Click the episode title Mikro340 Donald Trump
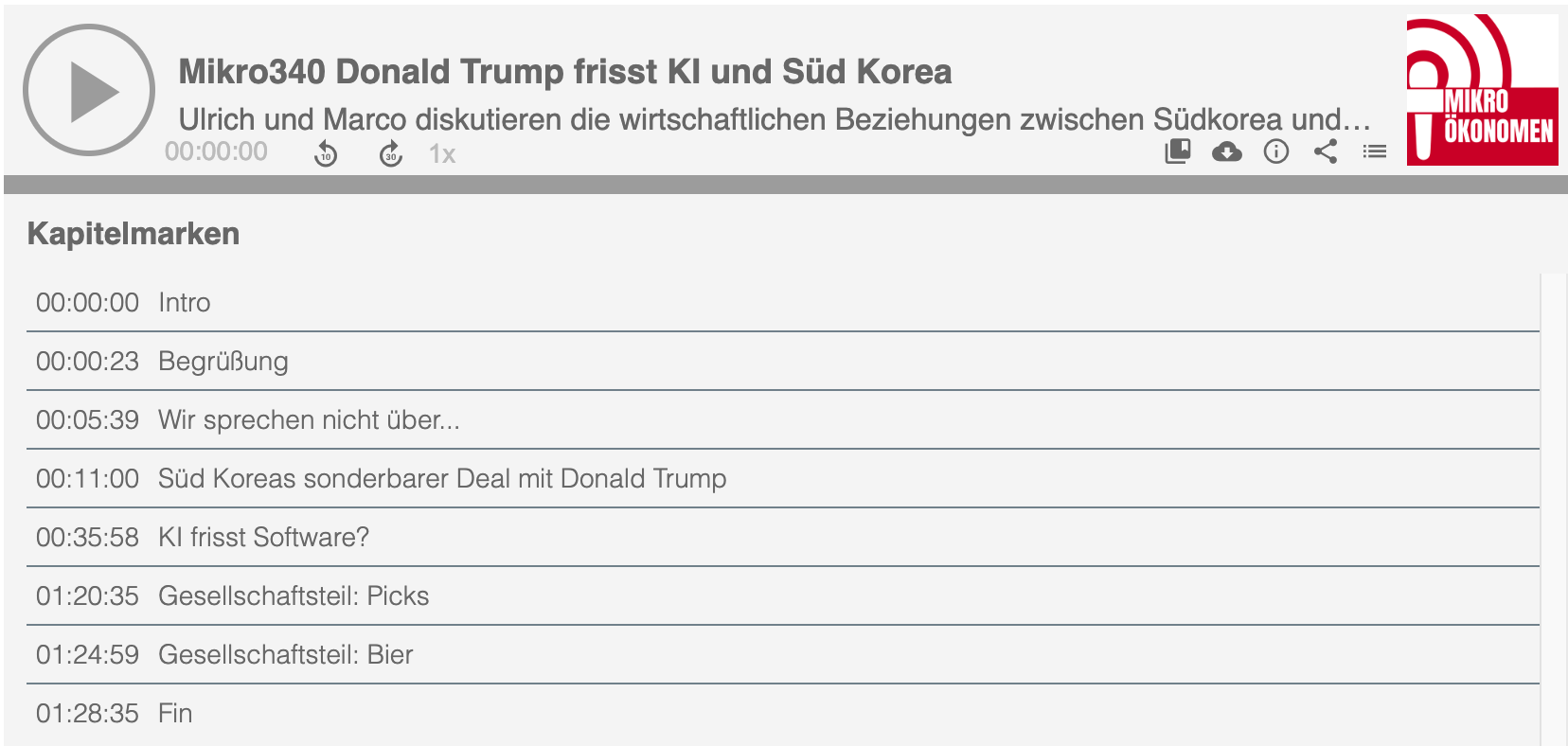The image size is (1568, 746). (565, 72)
